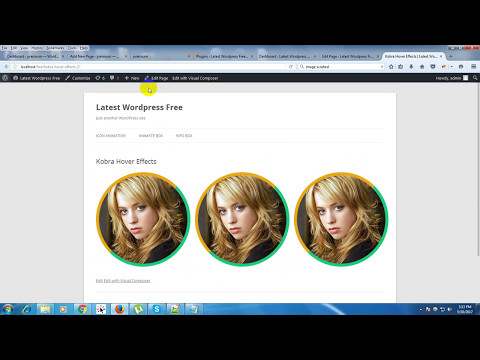
Task: Click Edit with Visual Composer in admin bar
Action: pos(195,78)
